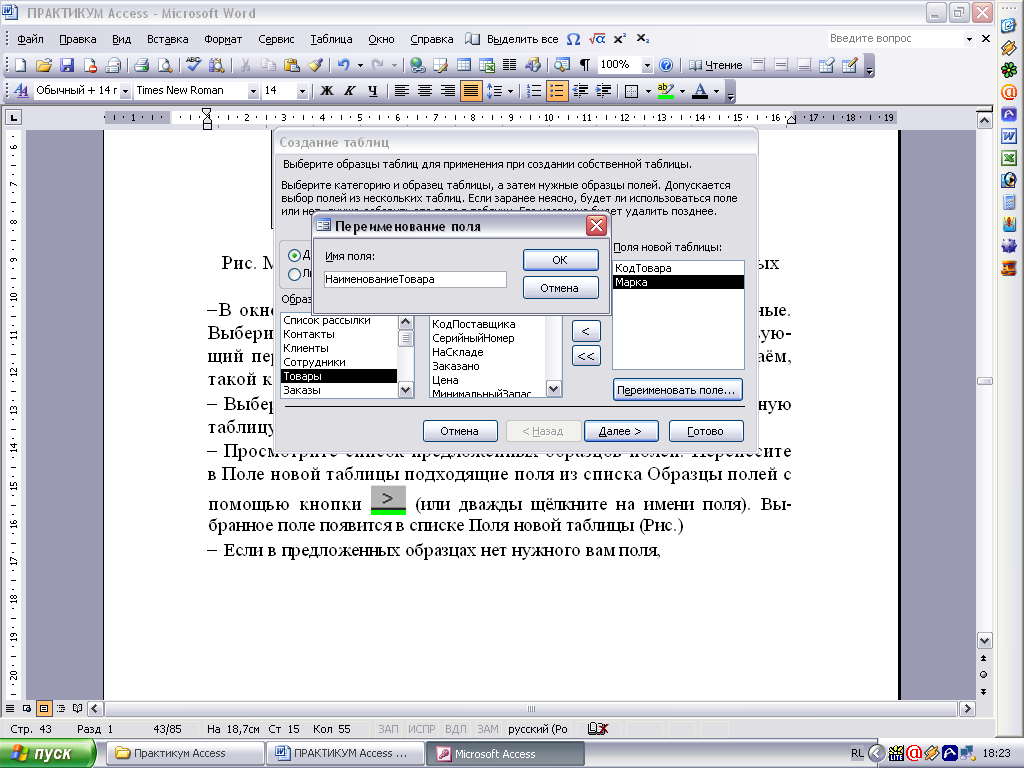Insert a symbol with the Omega icon
1024x768 pixels.
[573, 39]
